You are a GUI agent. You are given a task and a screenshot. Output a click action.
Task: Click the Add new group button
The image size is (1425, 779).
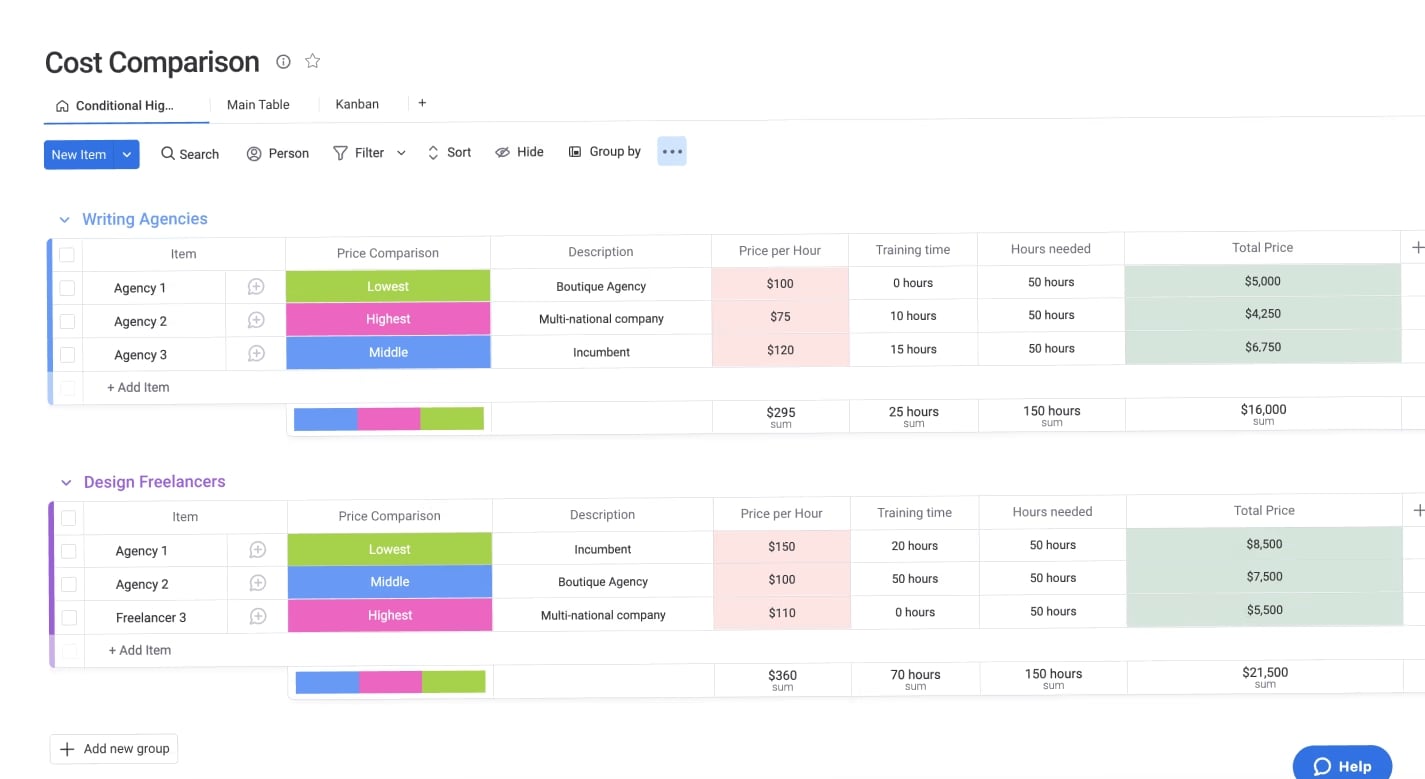(113, 748)
